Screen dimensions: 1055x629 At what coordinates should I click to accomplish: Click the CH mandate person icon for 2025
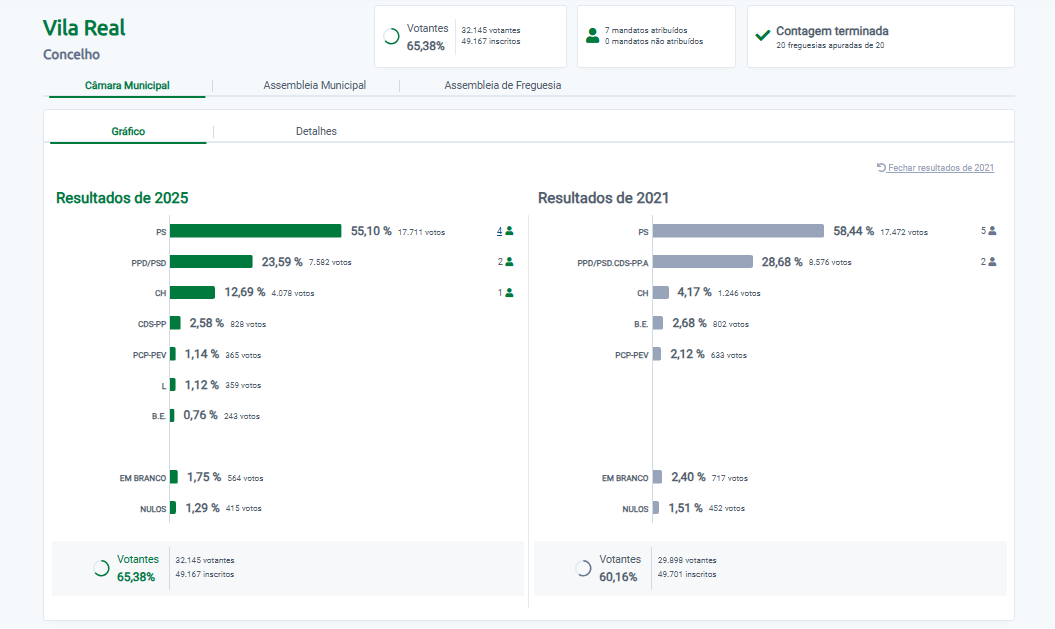509,293
